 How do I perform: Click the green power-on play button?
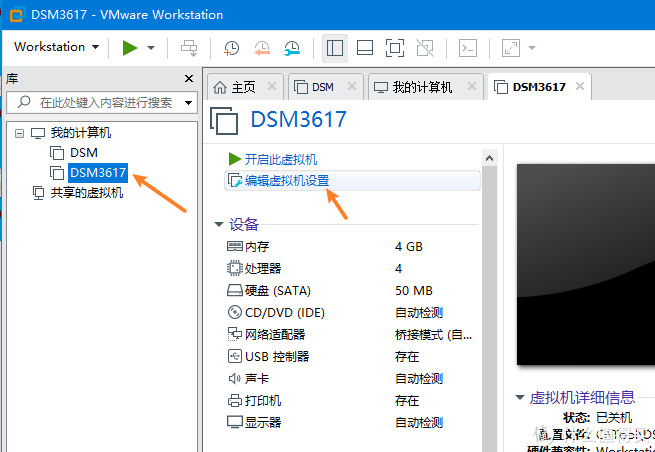point(130,48)
